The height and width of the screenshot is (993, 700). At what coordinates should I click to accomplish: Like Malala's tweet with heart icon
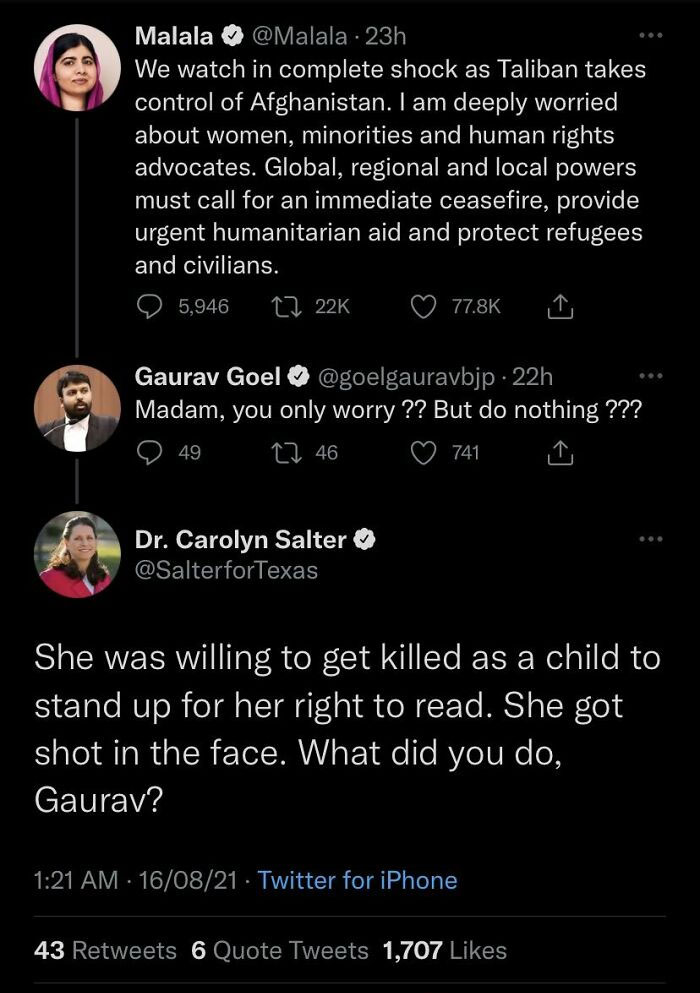point(425,307)
